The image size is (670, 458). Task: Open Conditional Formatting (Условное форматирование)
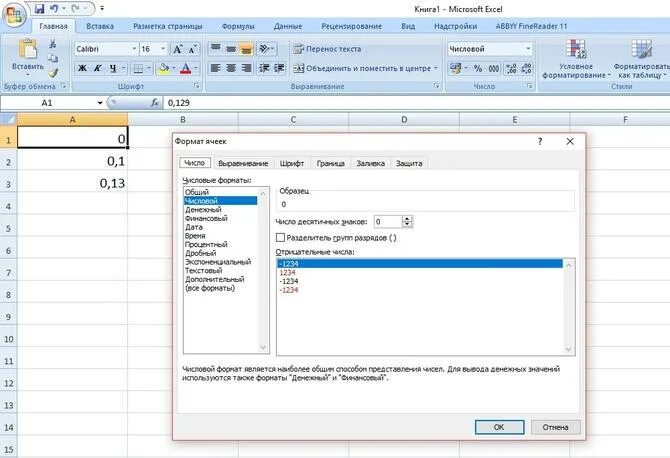pyautogui.click(x=576, y=59)
